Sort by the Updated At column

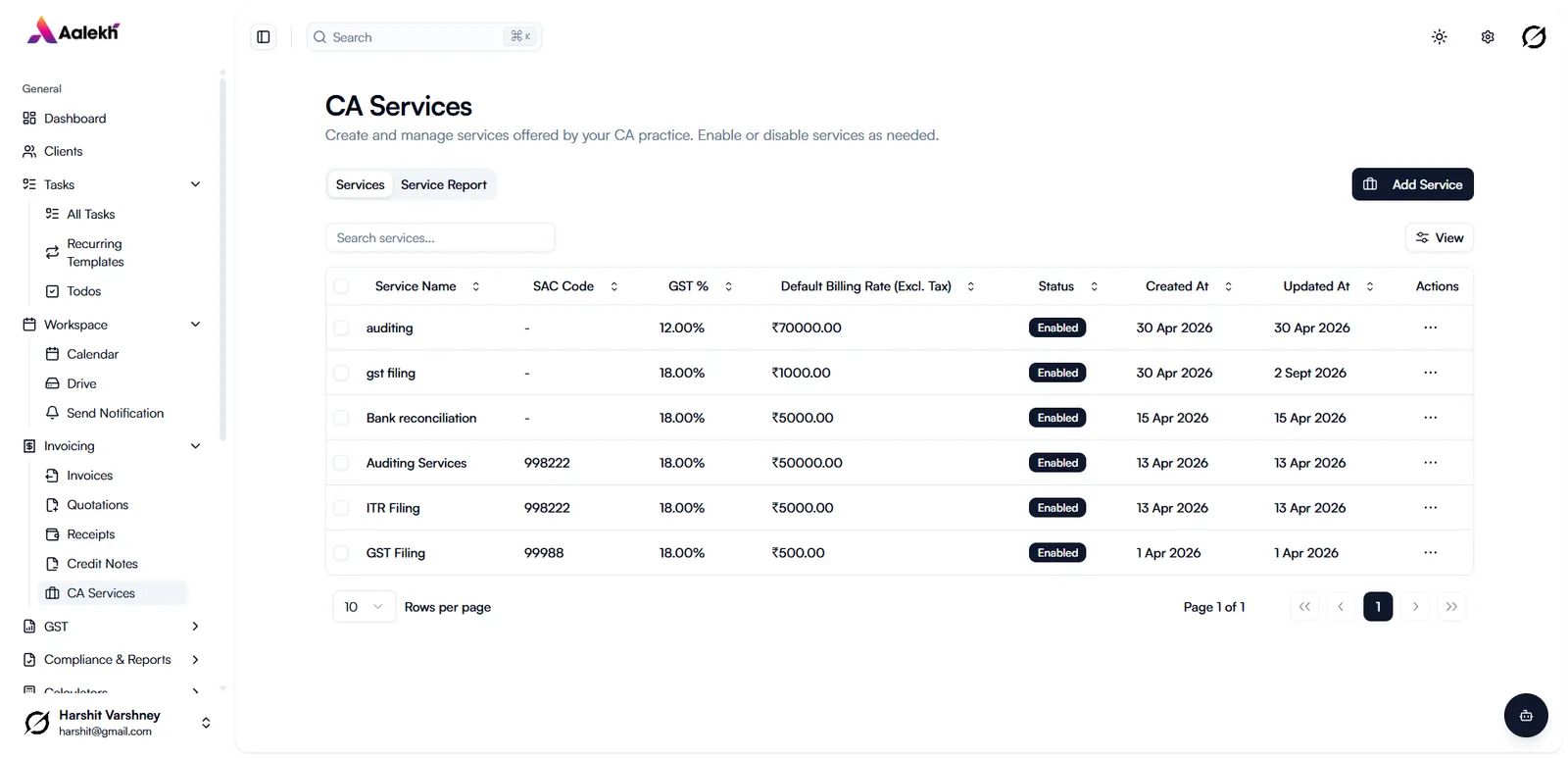click(x=1328, y=286)
